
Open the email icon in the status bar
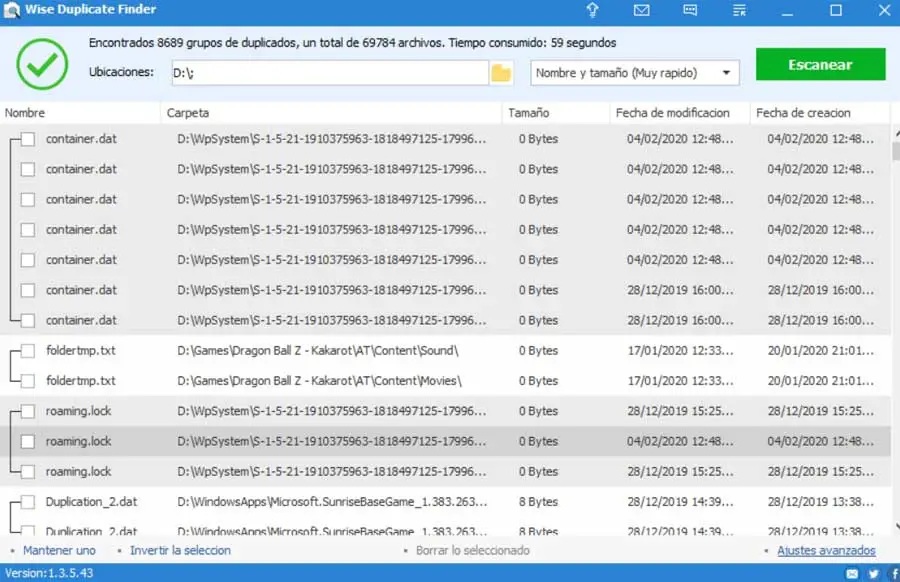[x=852, y=573]
